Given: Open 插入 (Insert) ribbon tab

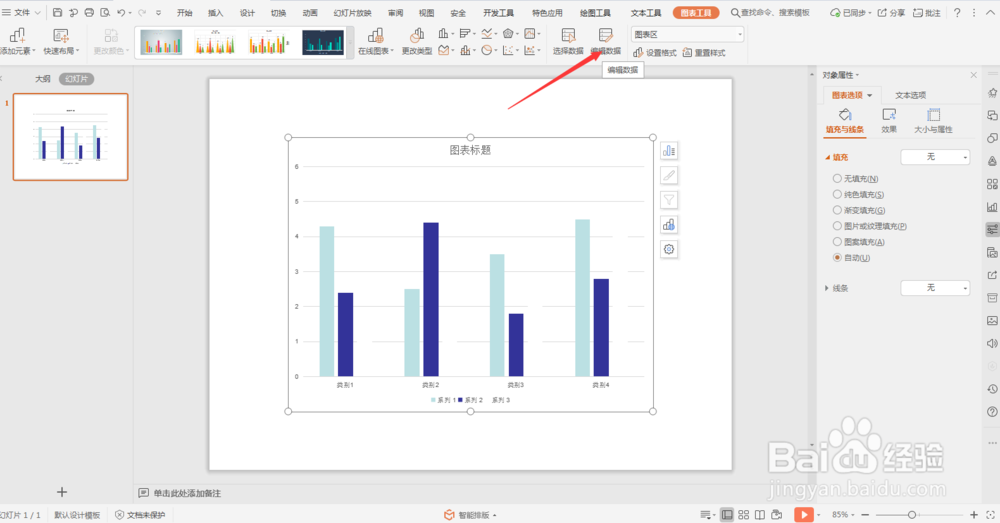Looking at the screenshot, I should (216, 13).
